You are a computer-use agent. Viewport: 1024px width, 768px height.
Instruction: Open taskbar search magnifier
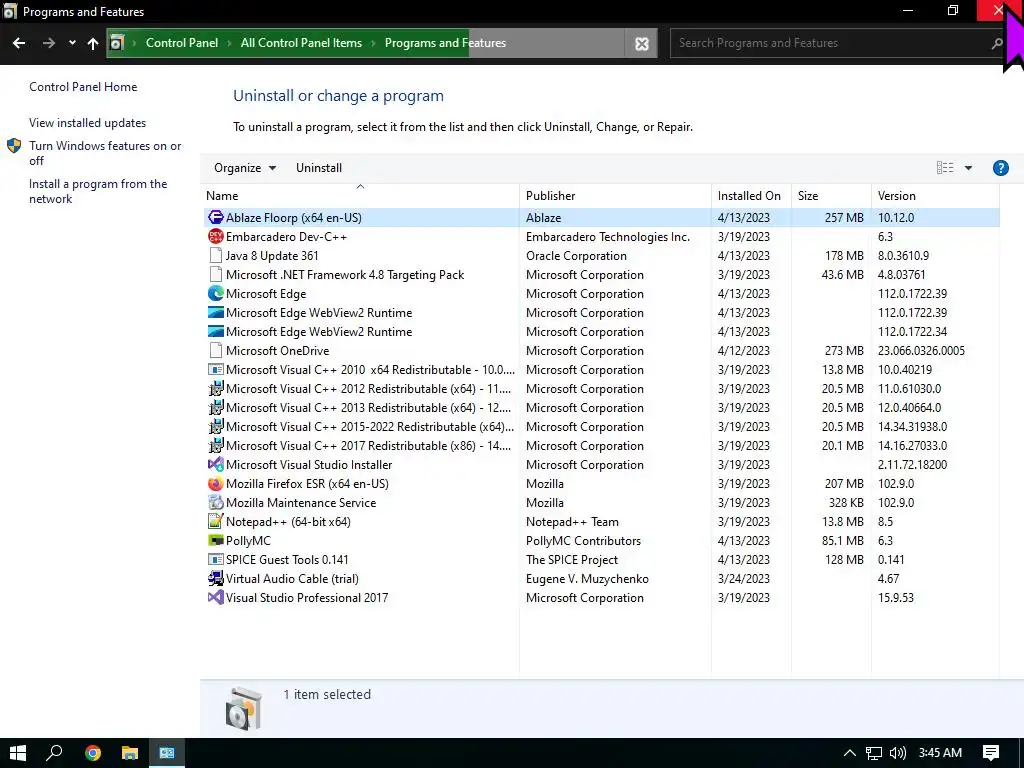[x=54, y=753]
